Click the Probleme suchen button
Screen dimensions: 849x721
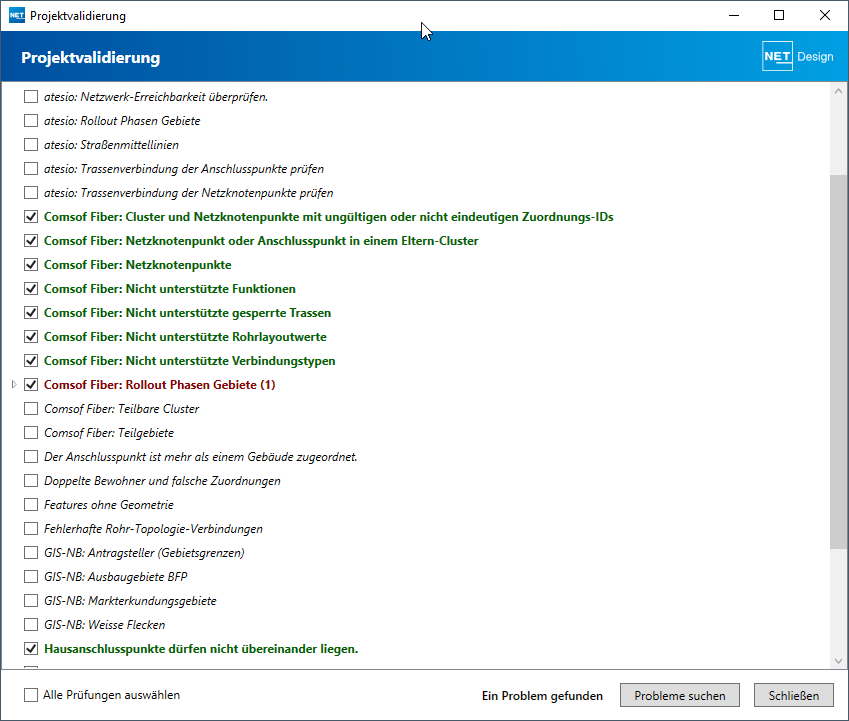680,696
